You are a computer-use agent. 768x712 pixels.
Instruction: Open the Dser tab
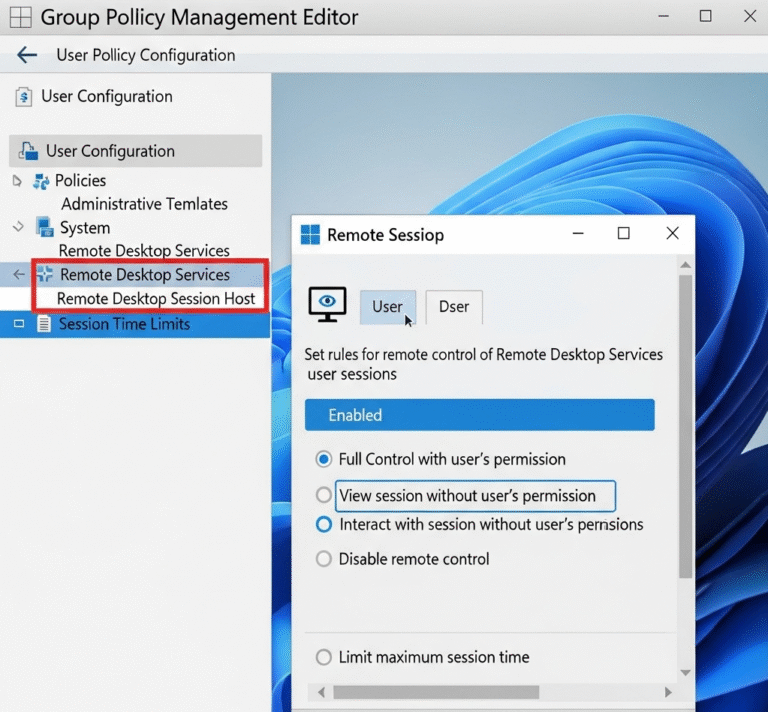click(453, 307)
